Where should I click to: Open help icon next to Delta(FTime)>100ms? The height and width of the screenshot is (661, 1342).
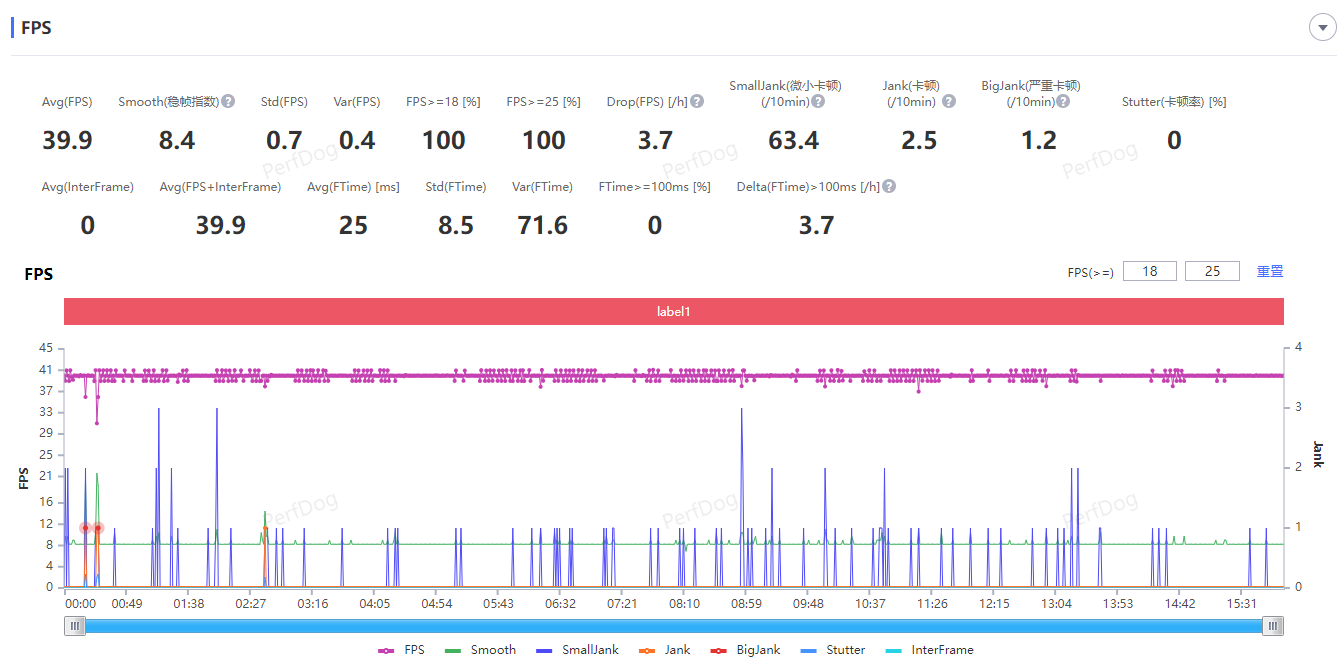(889, 186)
